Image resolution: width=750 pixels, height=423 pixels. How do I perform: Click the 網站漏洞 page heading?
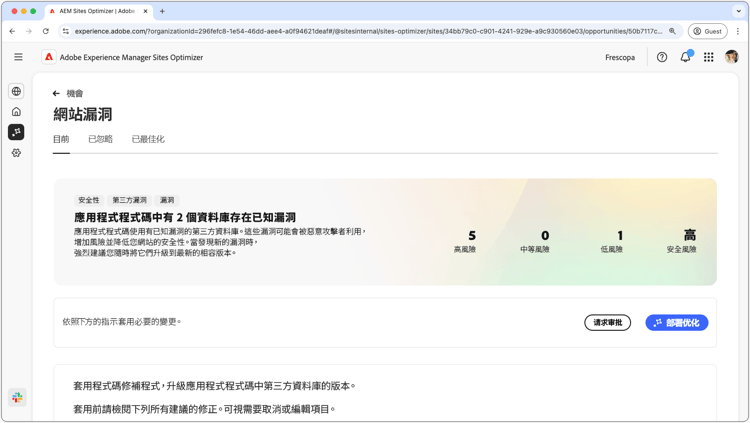pos(83,114)
